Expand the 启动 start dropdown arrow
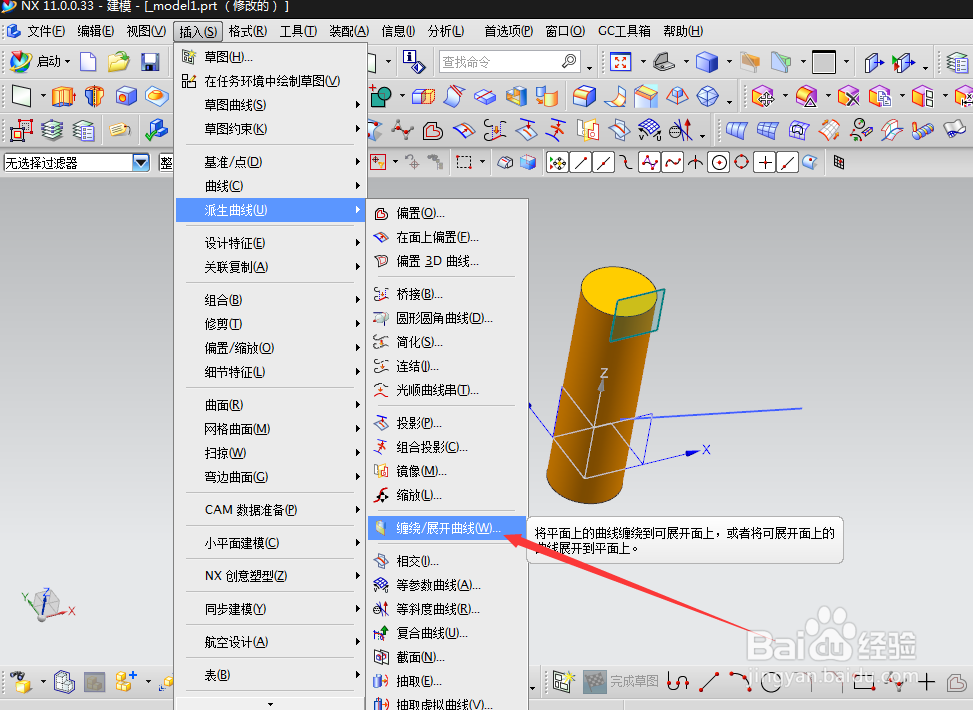The height and width of the screenshot is (710, 973). pyautogui.click(x=67, y=61)
